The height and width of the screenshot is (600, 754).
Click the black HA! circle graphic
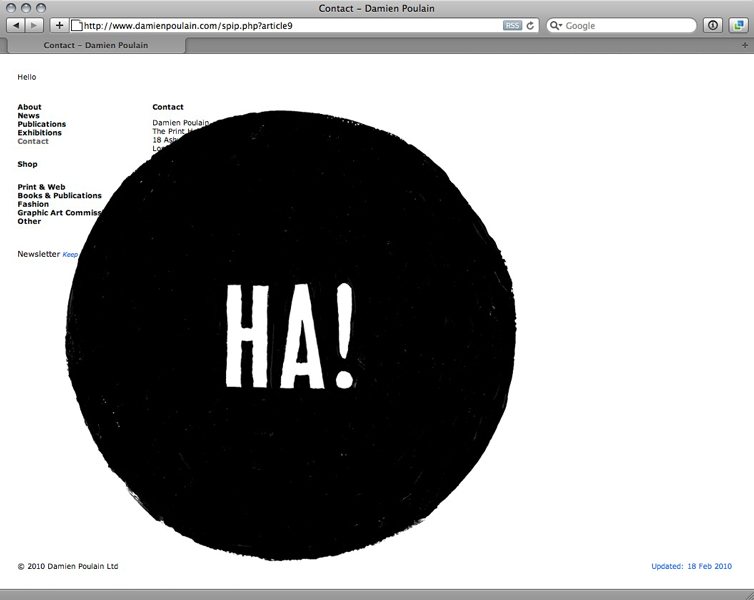point(290,335)
